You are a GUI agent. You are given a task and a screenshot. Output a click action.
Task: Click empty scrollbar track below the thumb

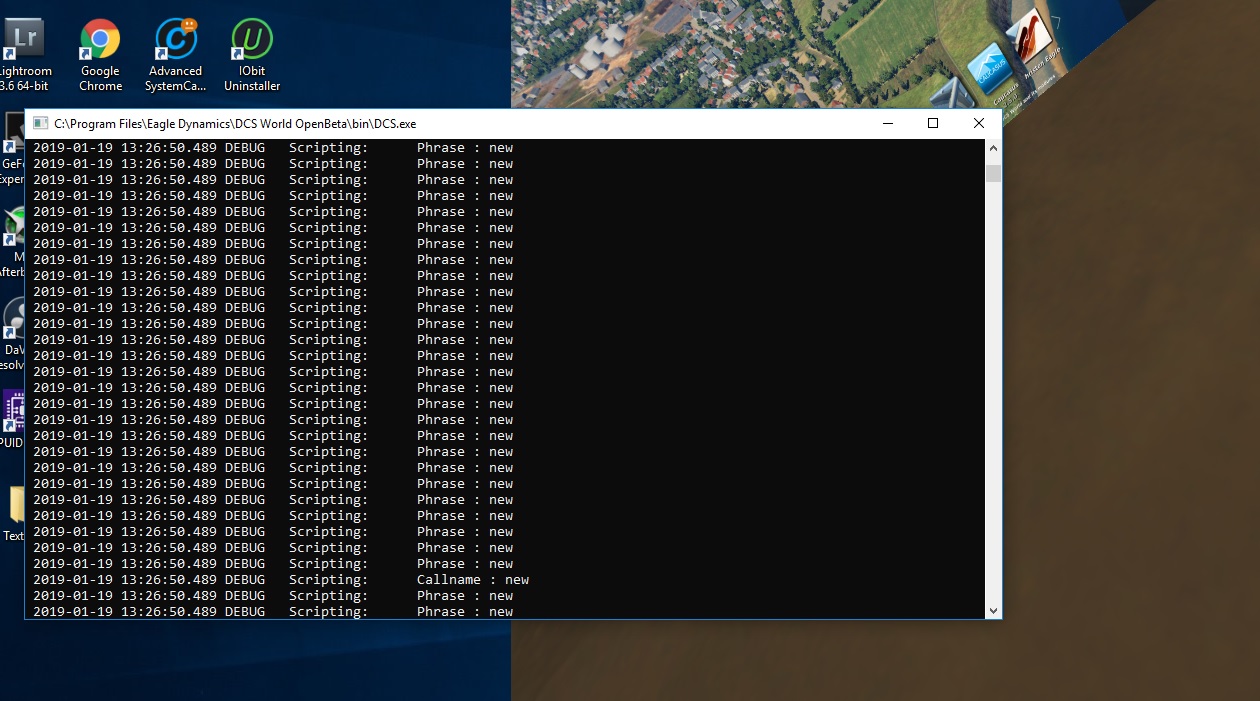993,392
